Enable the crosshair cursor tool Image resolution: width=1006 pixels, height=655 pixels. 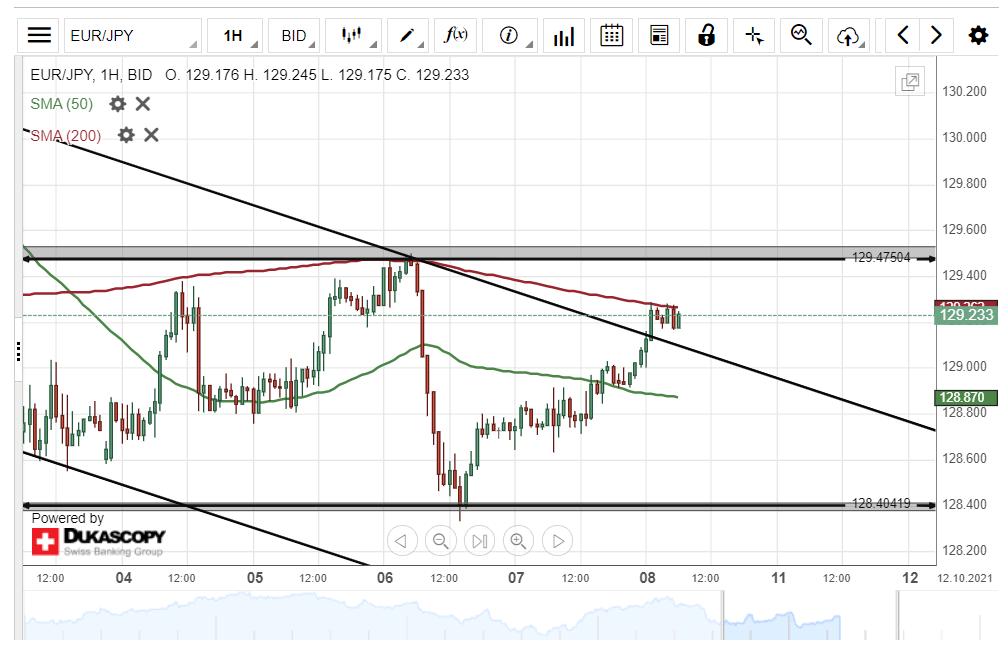(754, 35)
